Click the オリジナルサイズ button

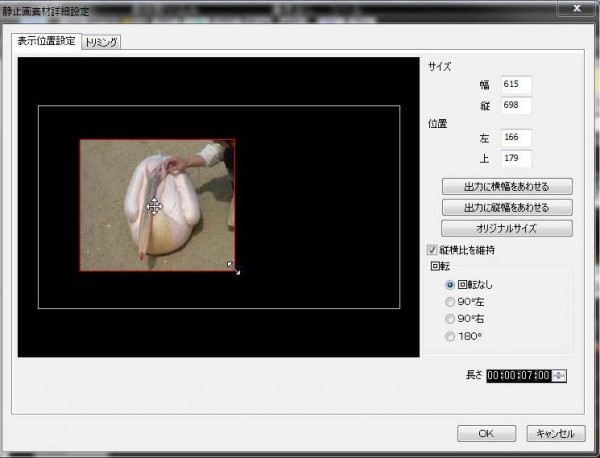click(507, 228)
